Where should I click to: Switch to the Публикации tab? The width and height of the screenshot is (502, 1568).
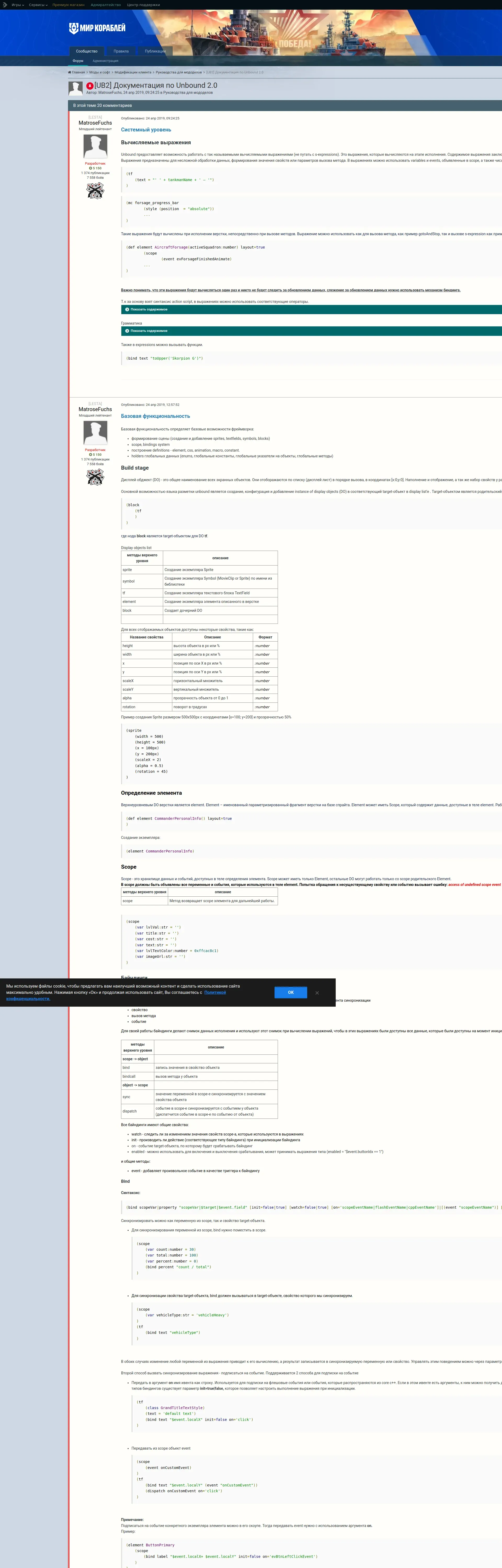(x=155, y=51)
